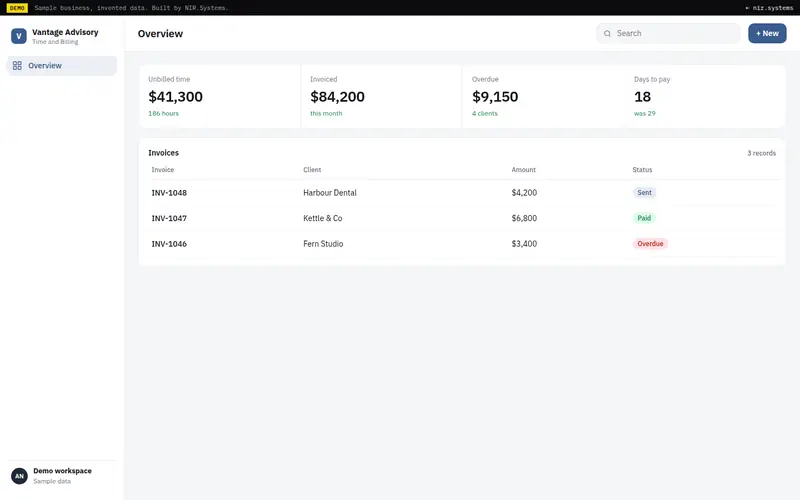The width and height of the screenshot is (800, 500).
Task: Select the Harbour Dental client cell
Action: (x=330, y=193)
